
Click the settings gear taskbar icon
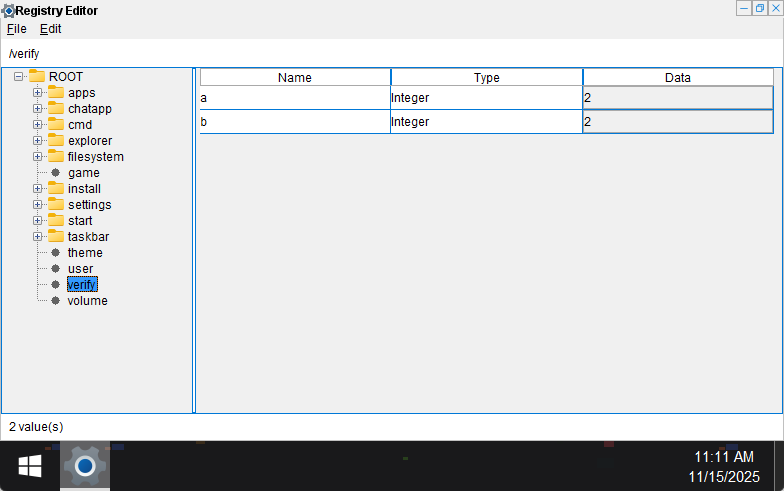85,466
